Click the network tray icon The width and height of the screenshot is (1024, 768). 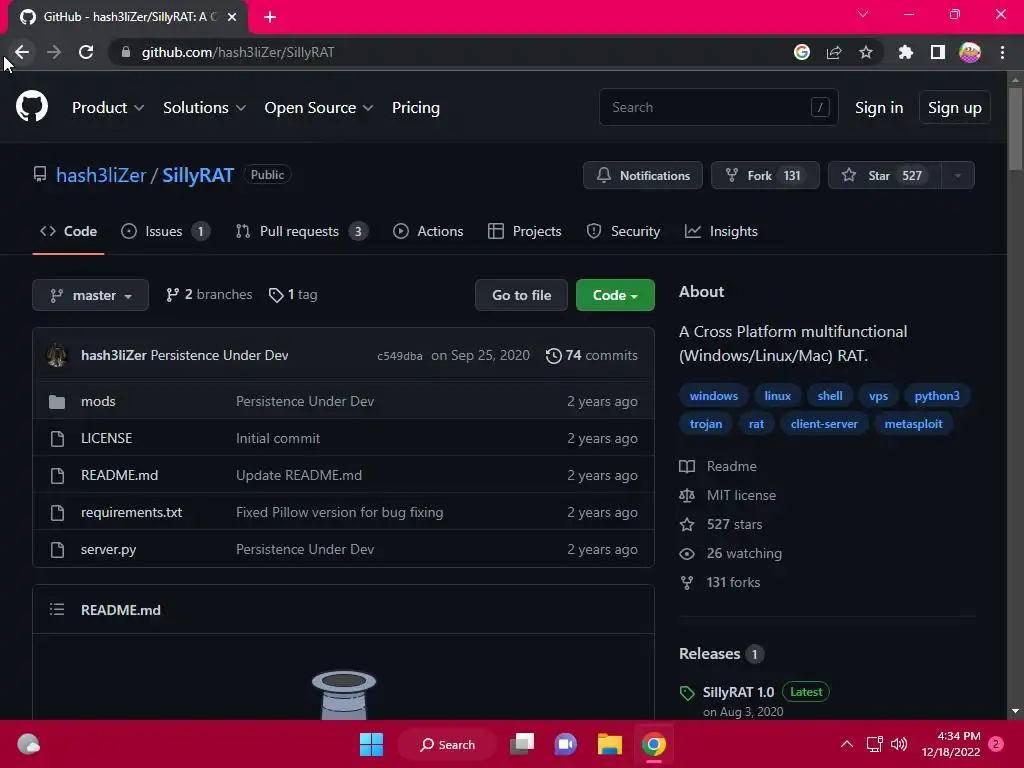click(874, 744)
